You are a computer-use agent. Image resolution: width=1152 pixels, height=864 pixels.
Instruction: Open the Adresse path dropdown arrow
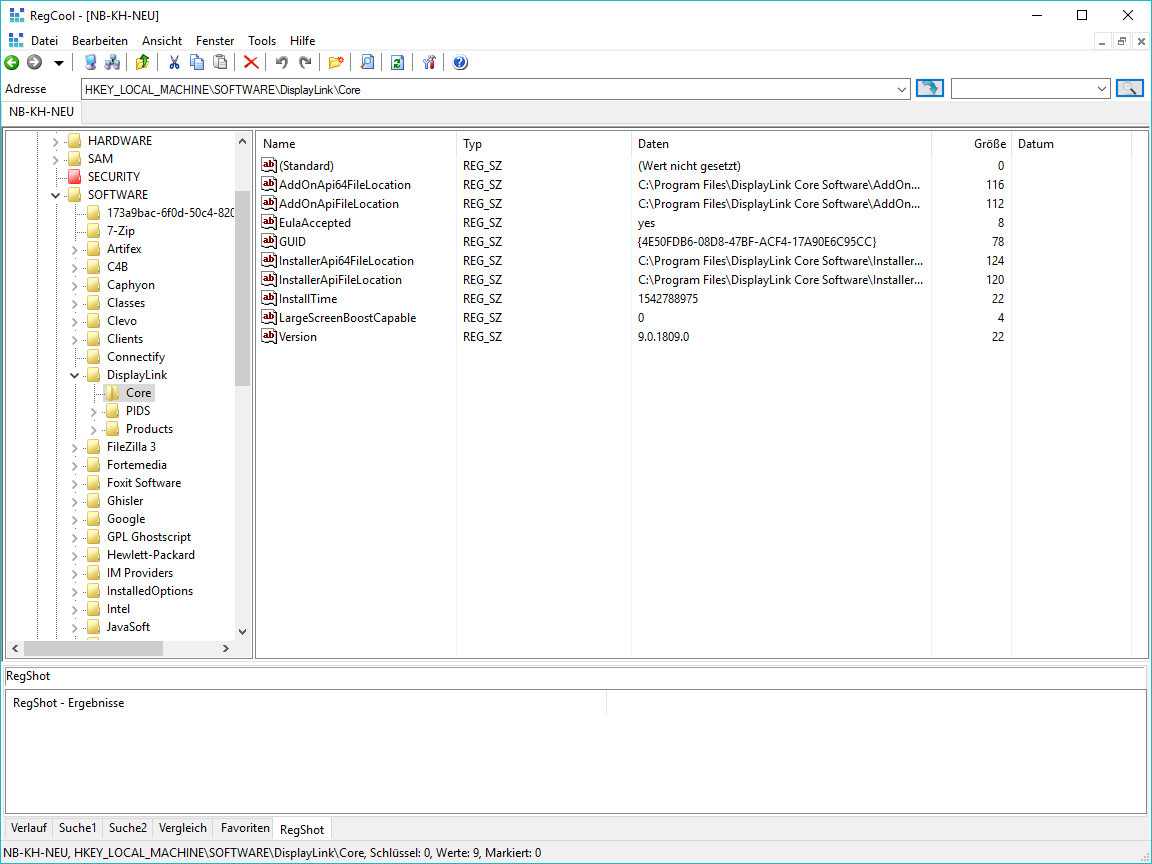point(901,90)
